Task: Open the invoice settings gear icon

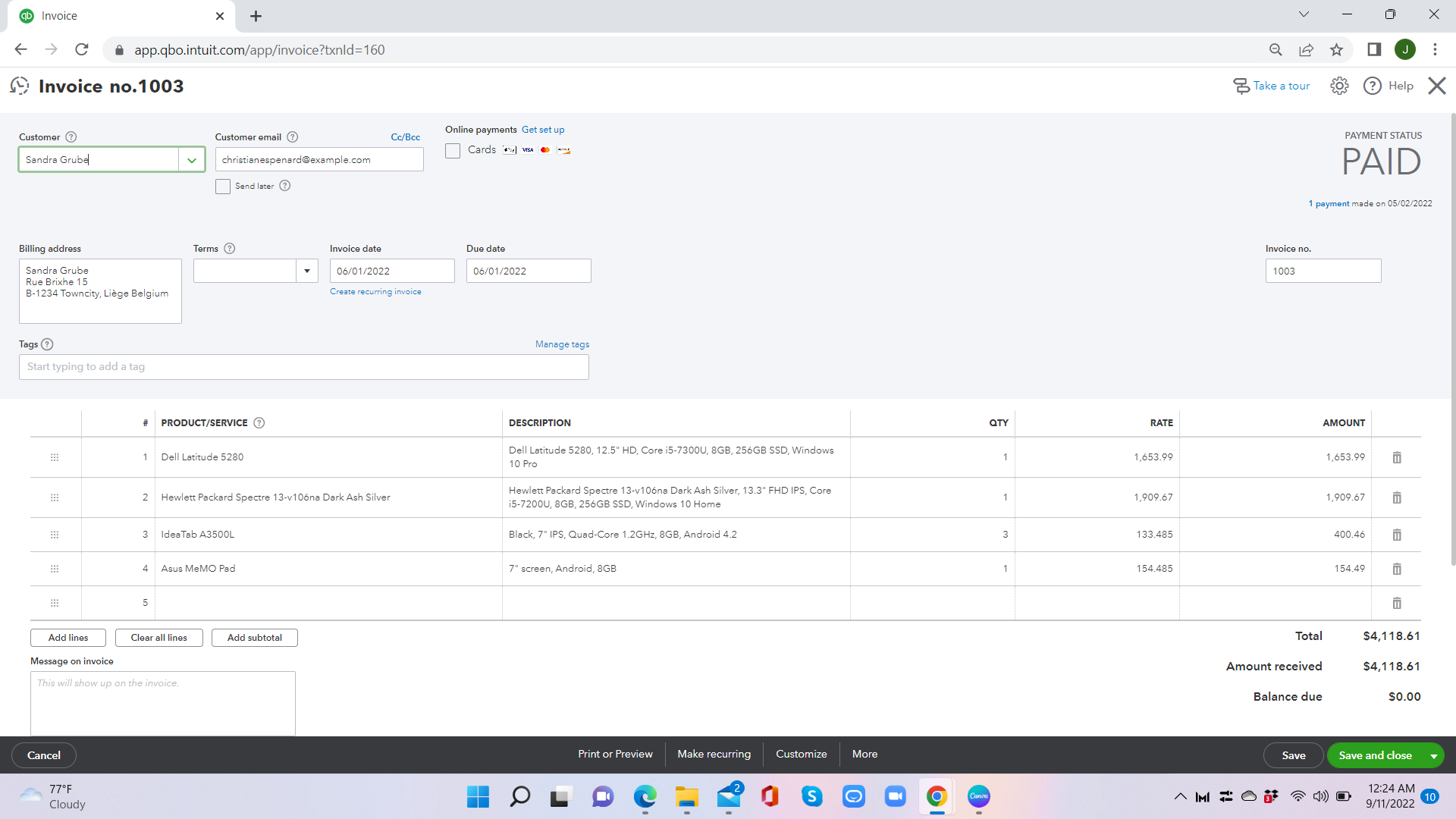Action: (x=1339, y=86)
